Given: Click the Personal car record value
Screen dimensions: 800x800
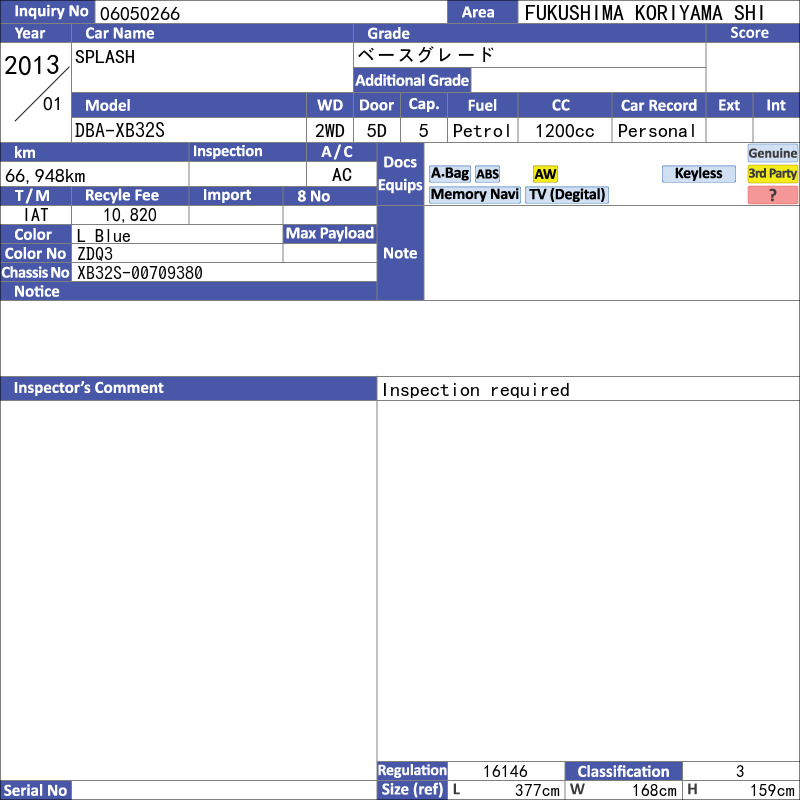Looking at the screenshot, I should [657, 131].
